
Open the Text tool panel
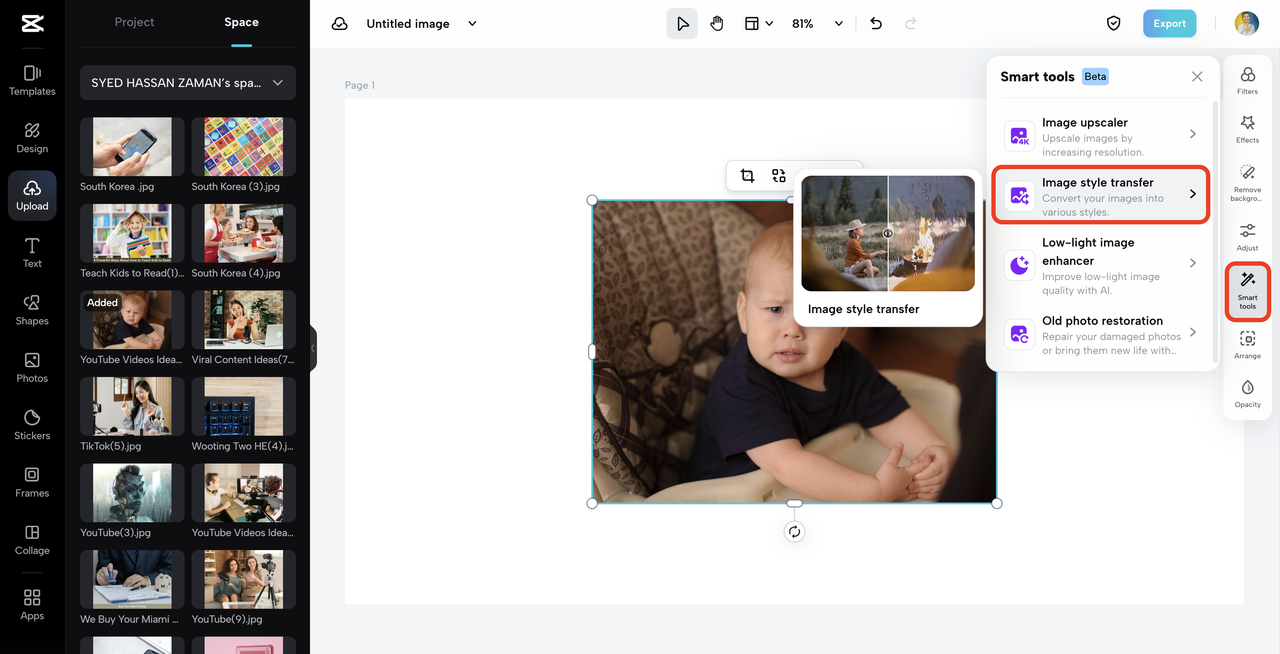(32, 253)
